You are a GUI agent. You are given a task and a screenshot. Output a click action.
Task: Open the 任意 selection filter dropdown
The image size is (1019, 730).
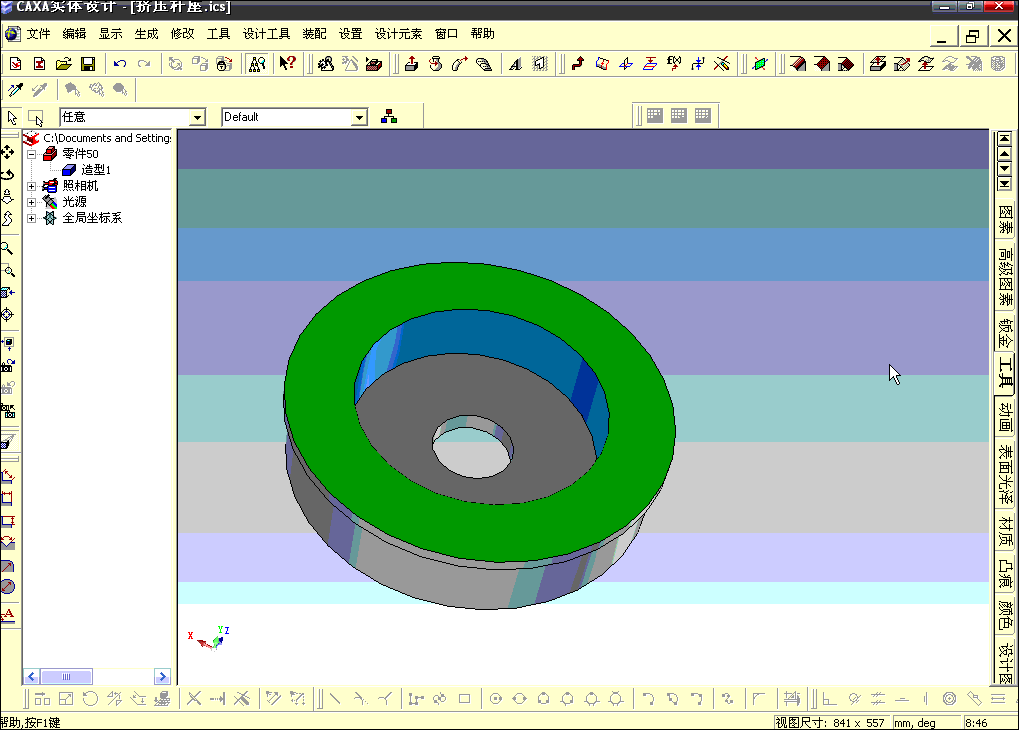click(x=197, y=117)
